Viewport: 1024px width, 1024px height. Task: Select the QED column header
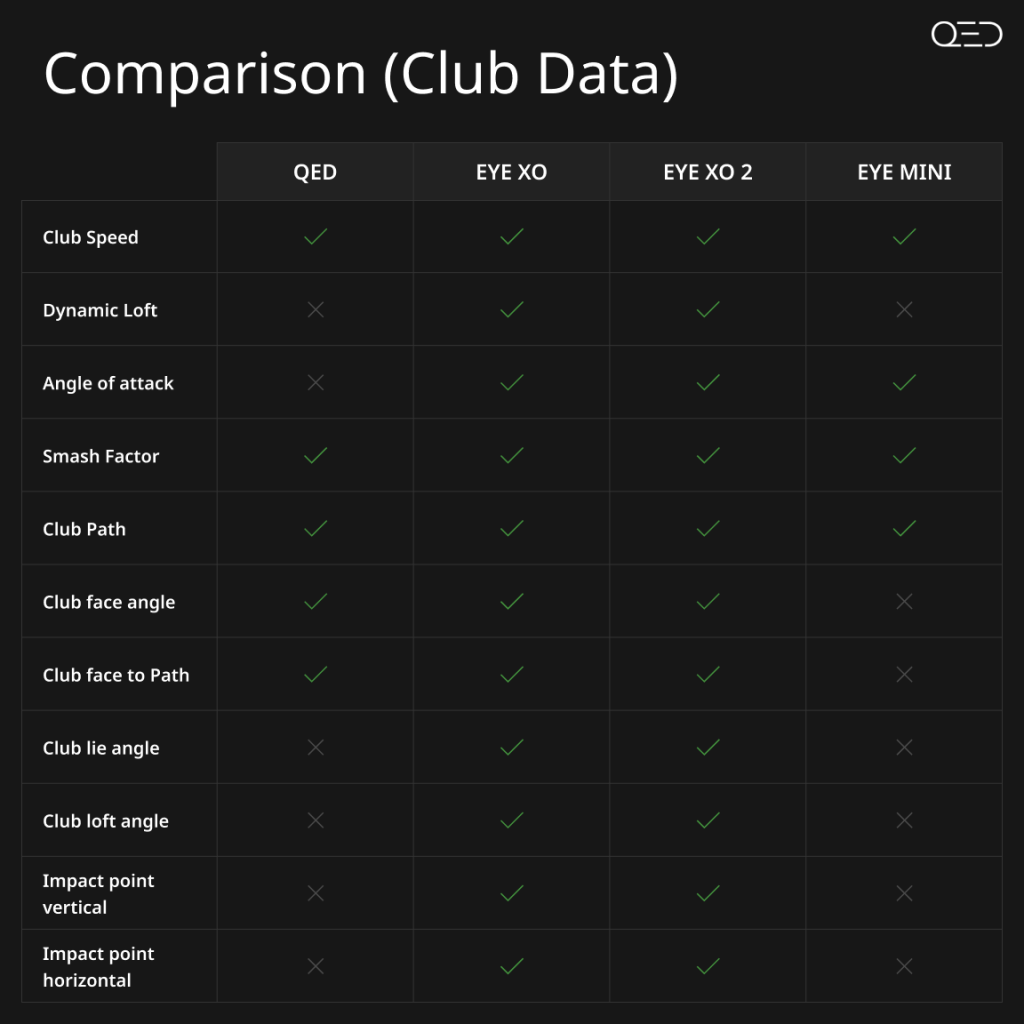coord(315,172)
